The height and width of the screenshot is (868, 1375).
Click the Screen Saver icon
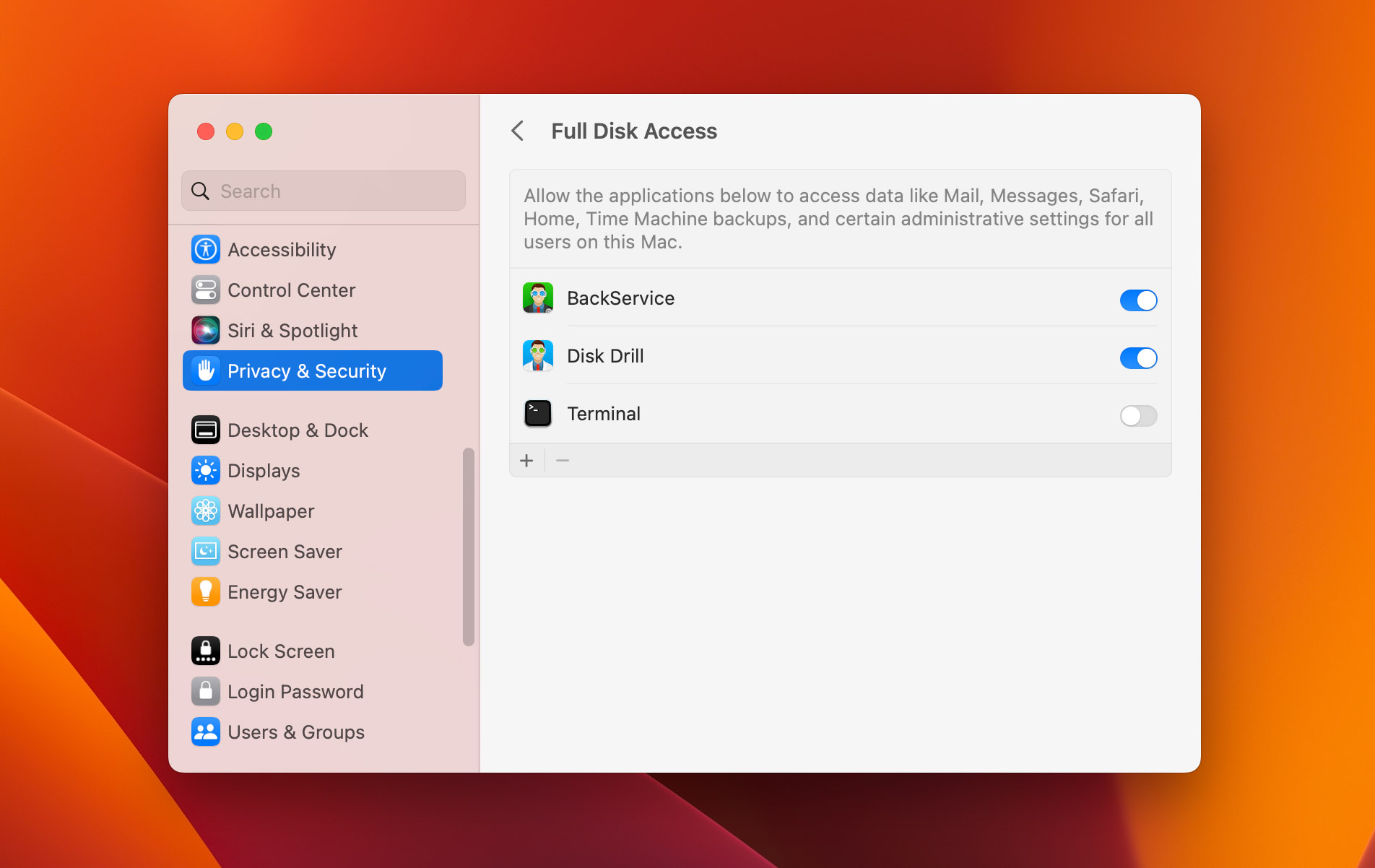click(x=206, y=552)
